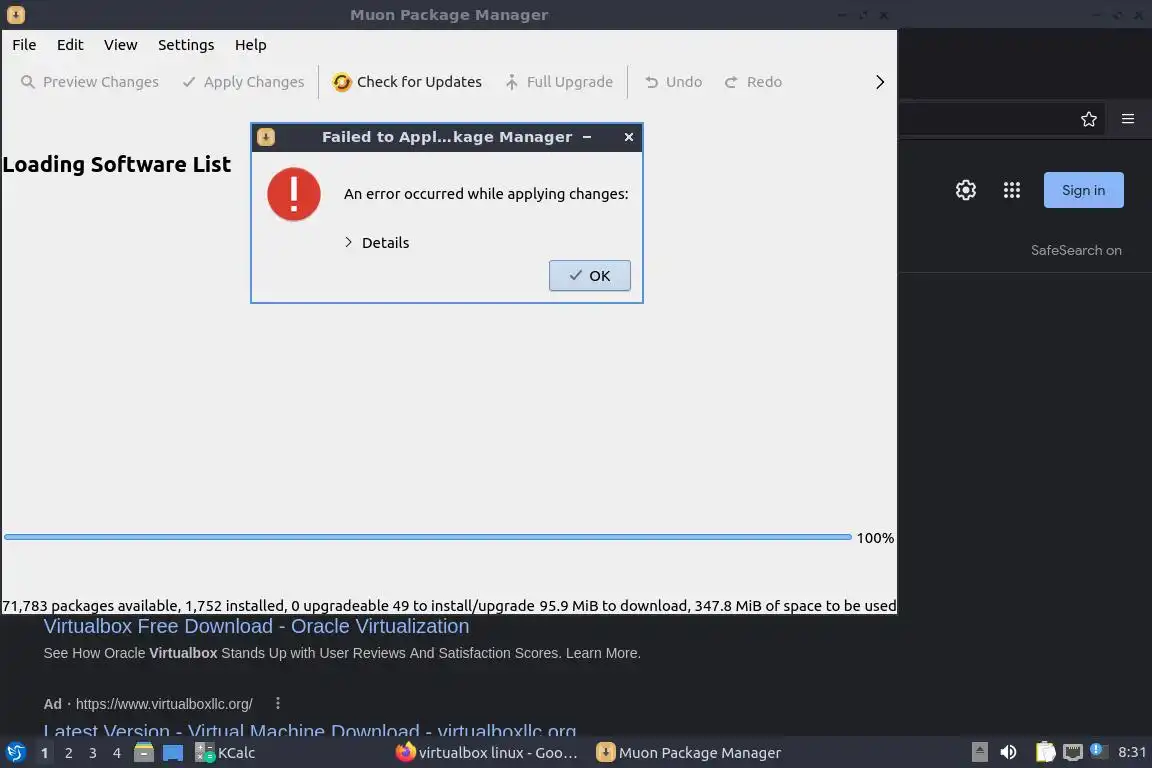Click the red error exclamation icon
The height and width of the screenshot is (768, 1152).
294,194
